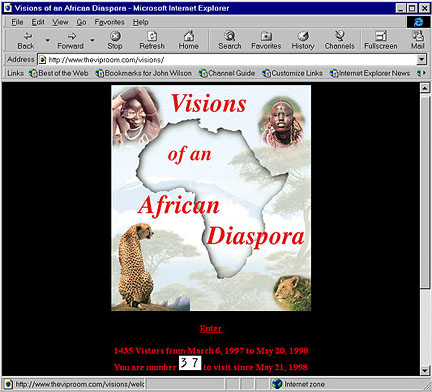Show more Links bar items arrow
The height and width of the screenshot is (392, 432).
(424, 73)
